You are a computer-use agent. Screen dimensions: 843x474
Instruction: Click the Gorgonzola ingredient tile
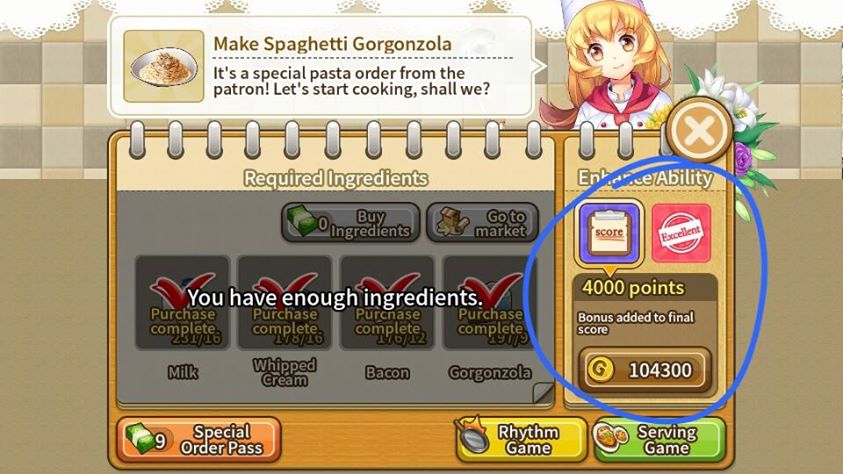[489, 302]
